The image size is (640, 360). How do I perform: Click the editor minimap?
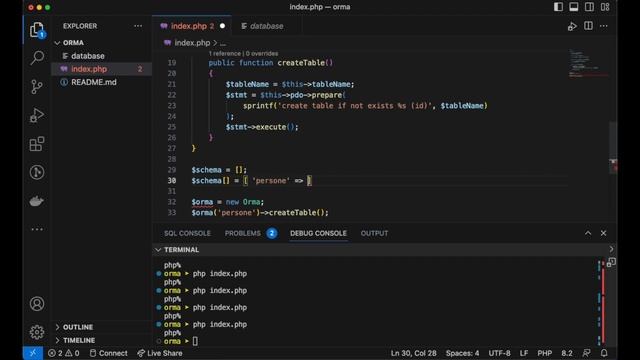point(588,64)
